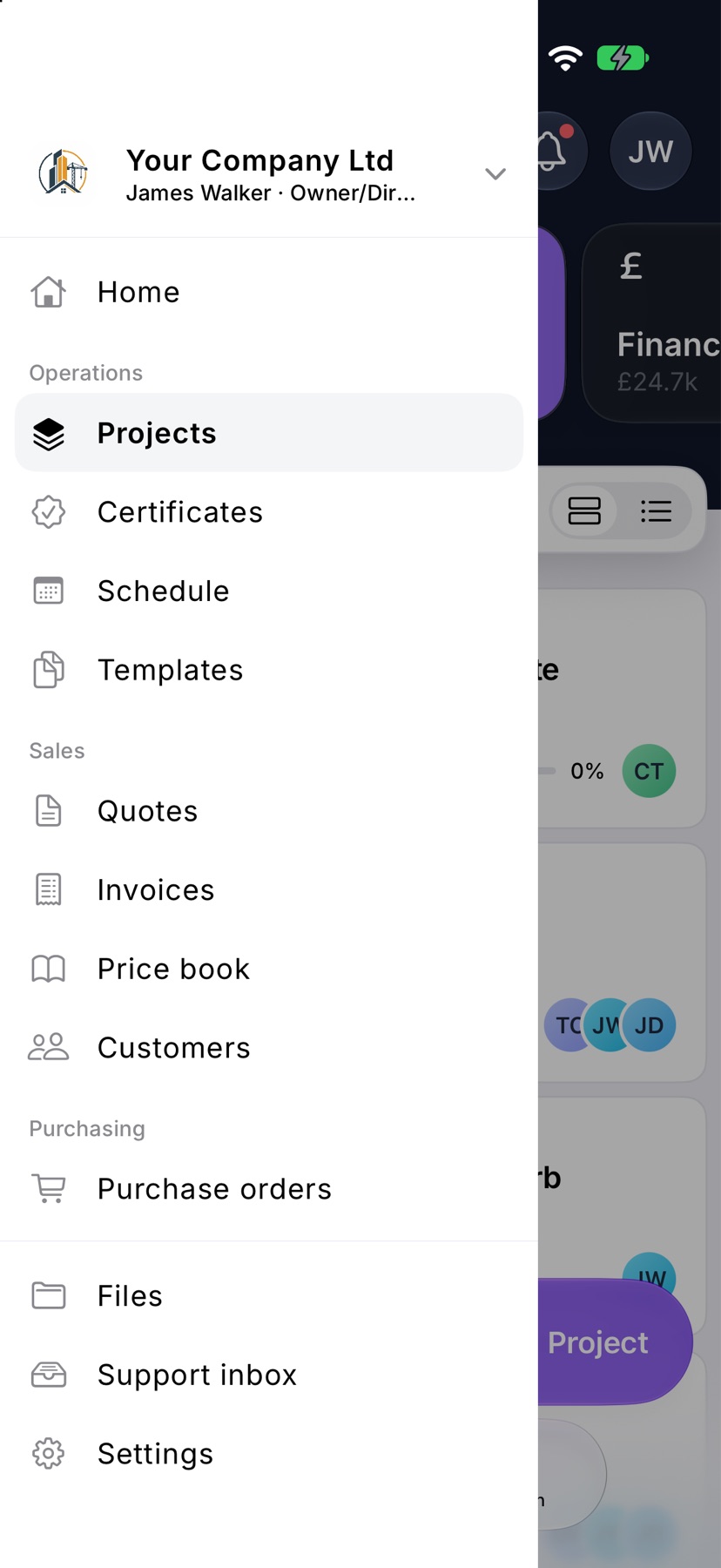Tap the Home house icon
This screenshot has width=721, height=1568.
pos(49,293)
